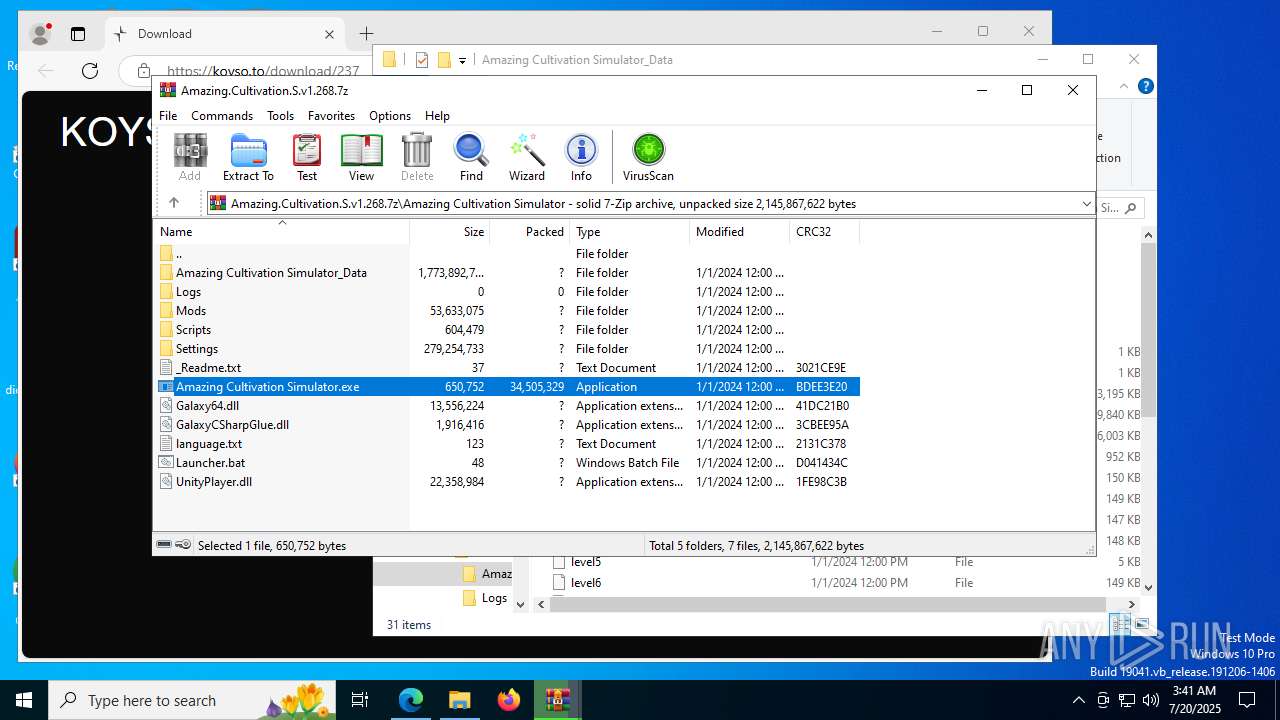Open Explorer help question mark
The height and width of the screenshot is (720, 1280).
[x=1146, y=86]
